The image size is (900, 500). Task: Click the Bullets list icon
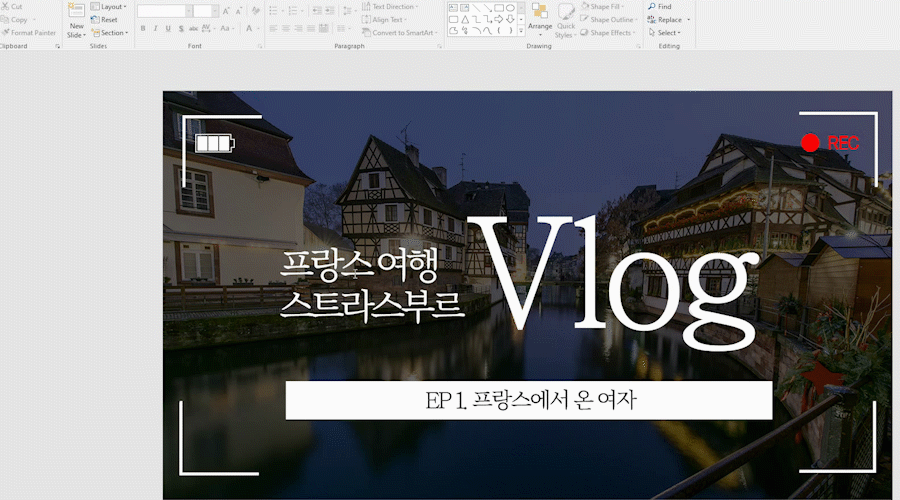[274, 11]
